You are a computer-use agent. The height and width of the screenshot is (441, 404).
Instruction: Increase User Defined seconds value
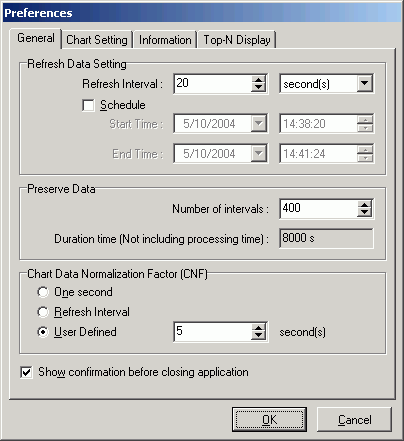point(258,328)
